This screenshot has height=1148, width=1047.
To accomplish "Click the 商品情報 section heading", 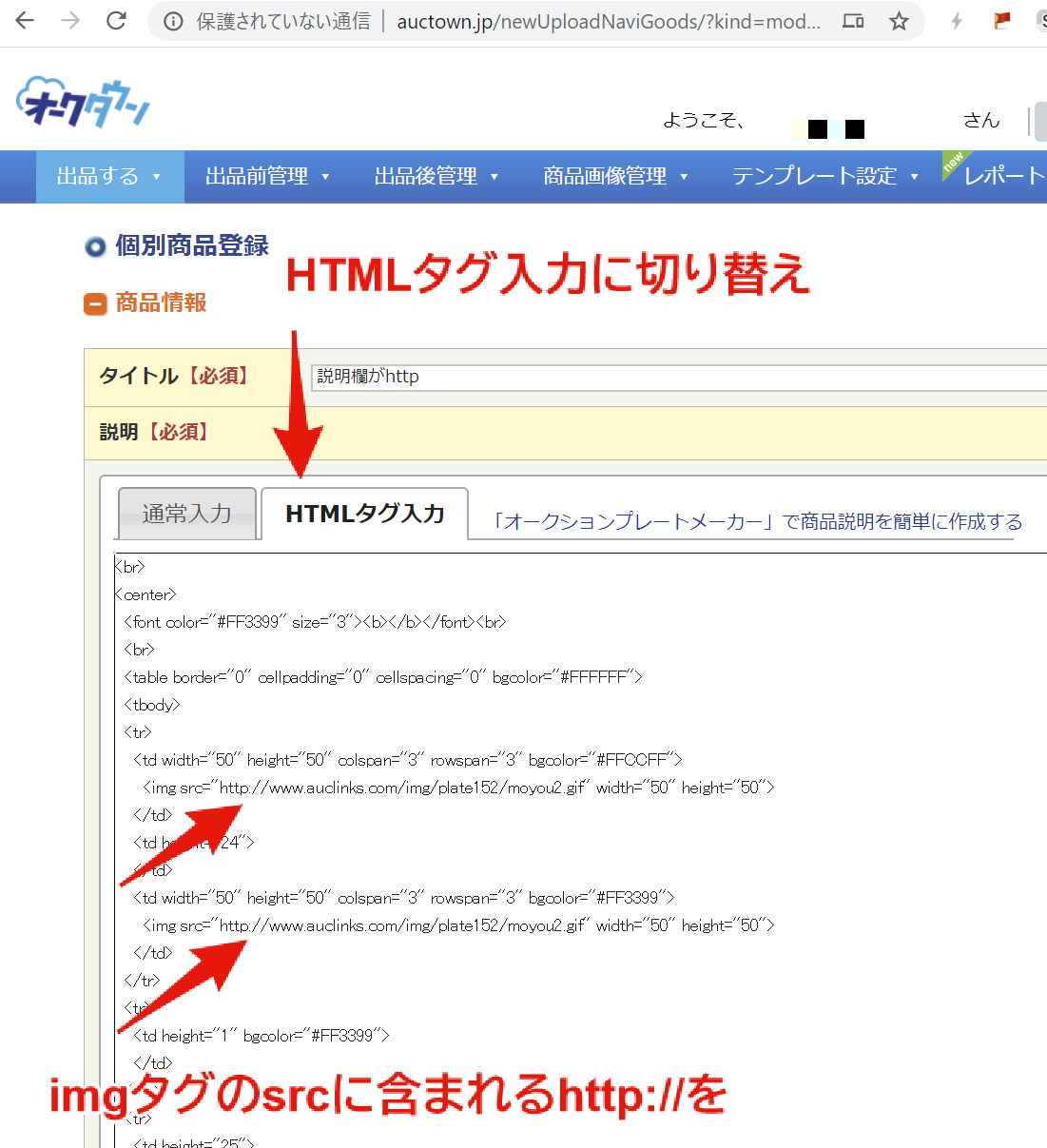I will 161,302.
